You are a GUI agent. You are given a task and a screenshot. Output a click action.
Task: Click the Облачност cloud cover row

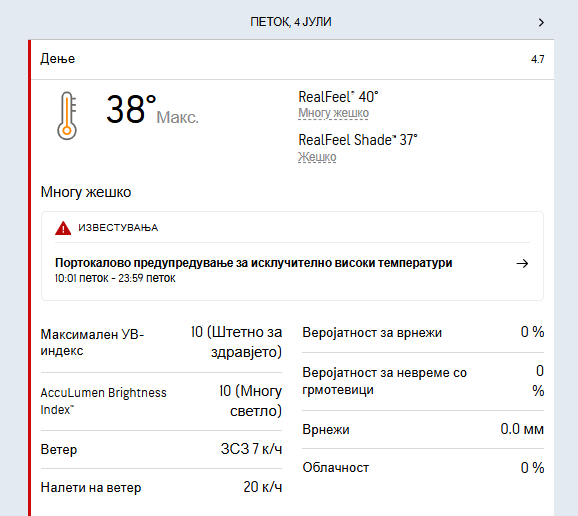click(x=423, y=468)
